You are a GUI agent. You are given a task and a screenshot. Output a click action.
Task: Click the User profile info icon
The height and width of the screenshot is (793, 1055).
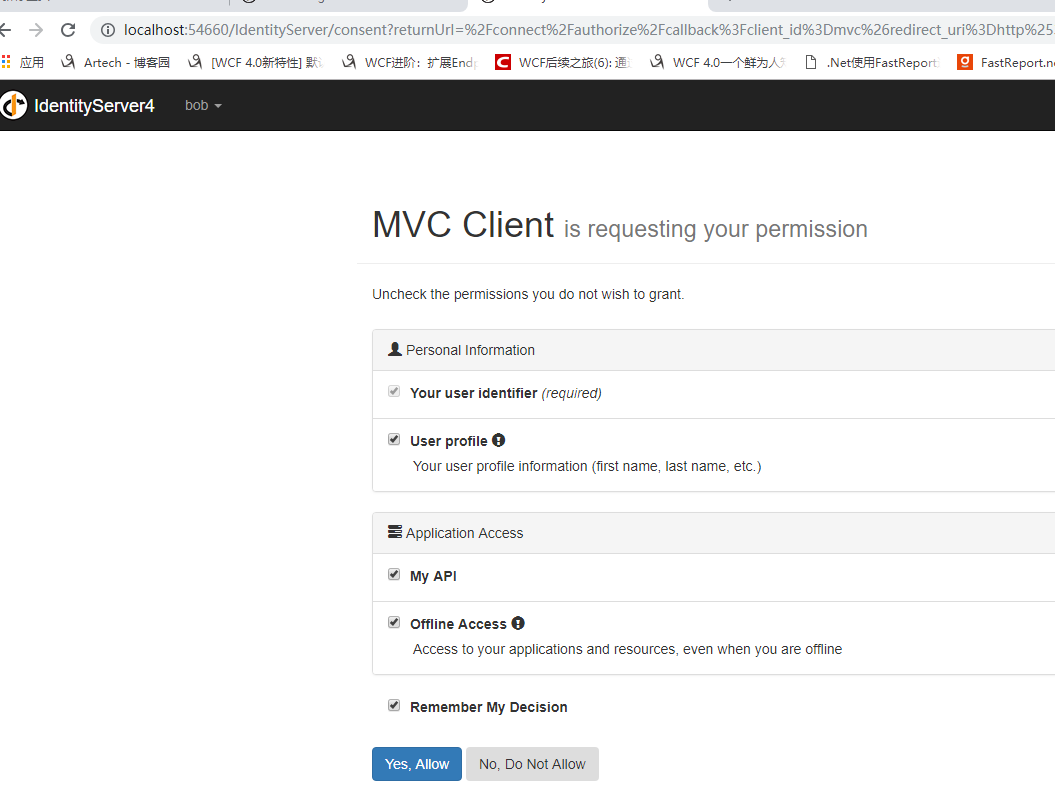point(499,440)
